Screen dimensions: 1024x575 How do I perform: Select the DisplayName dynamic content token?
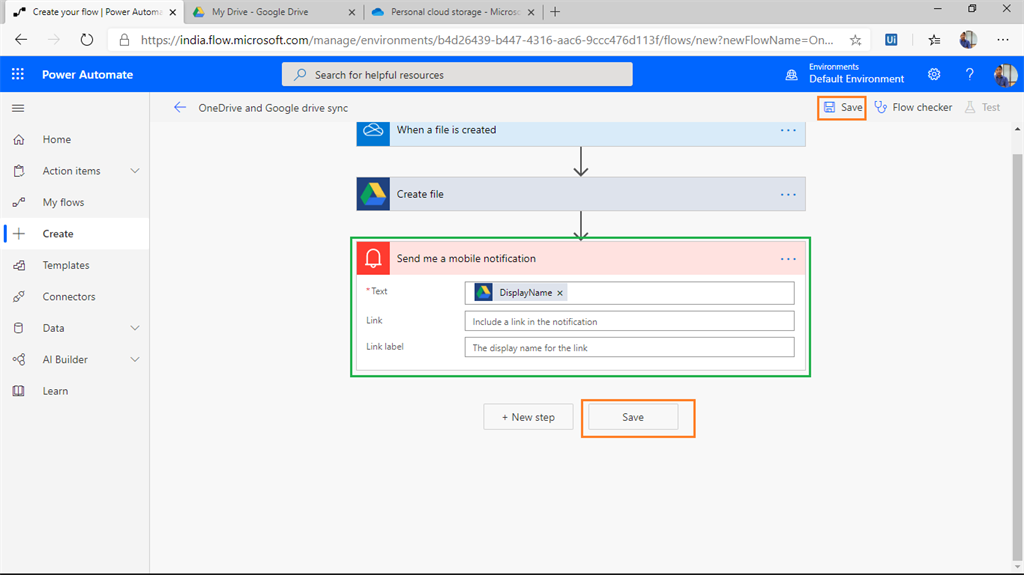[x=518, y=293]
